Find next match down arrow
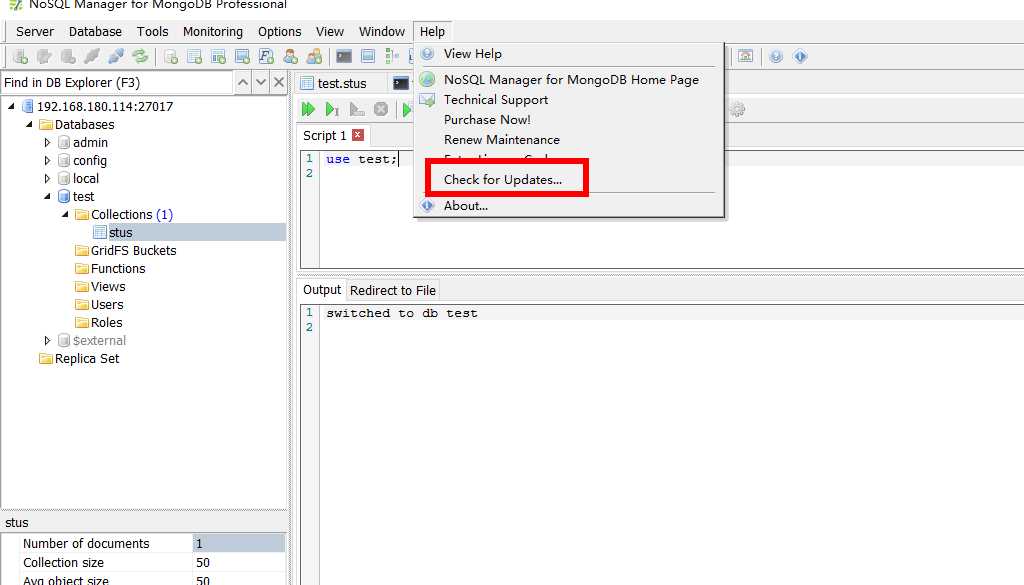The image size is (1024, 585). tap(261, 82)
